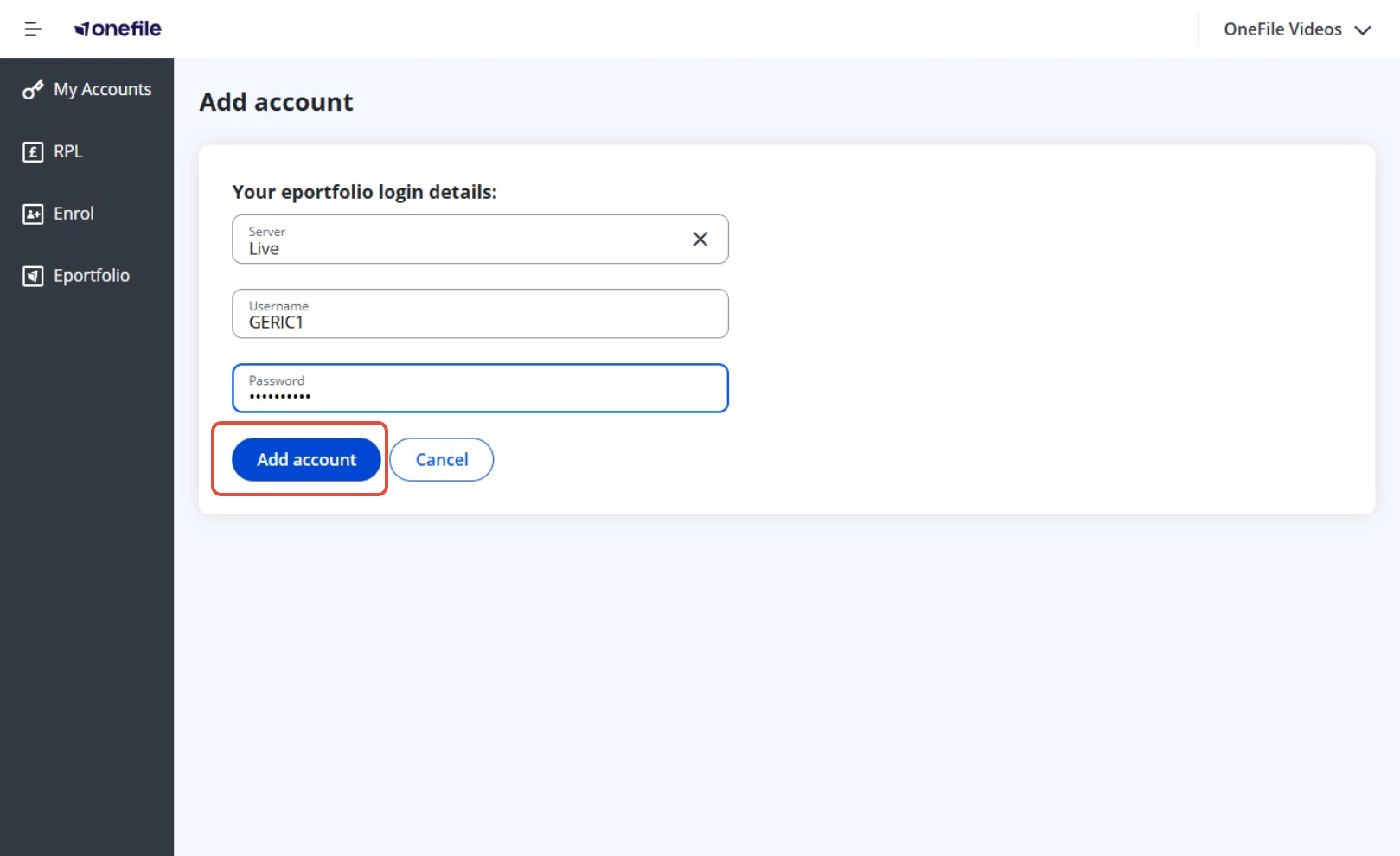Open the Server dropdown showing Live
This screenshot has width=1400, height=856.
coord(458,240)
